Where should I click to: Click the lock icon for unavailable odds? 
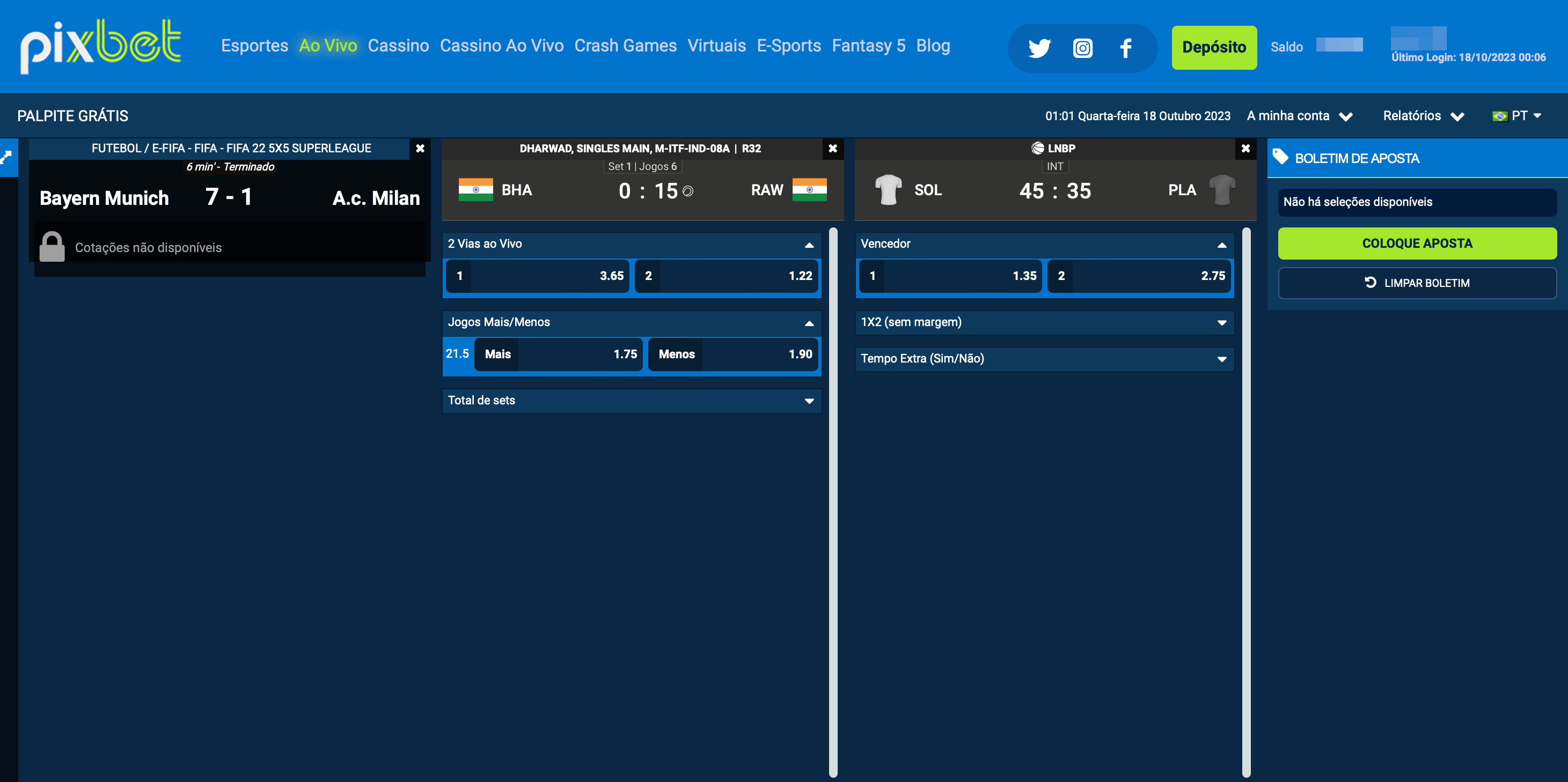(52, 247)
